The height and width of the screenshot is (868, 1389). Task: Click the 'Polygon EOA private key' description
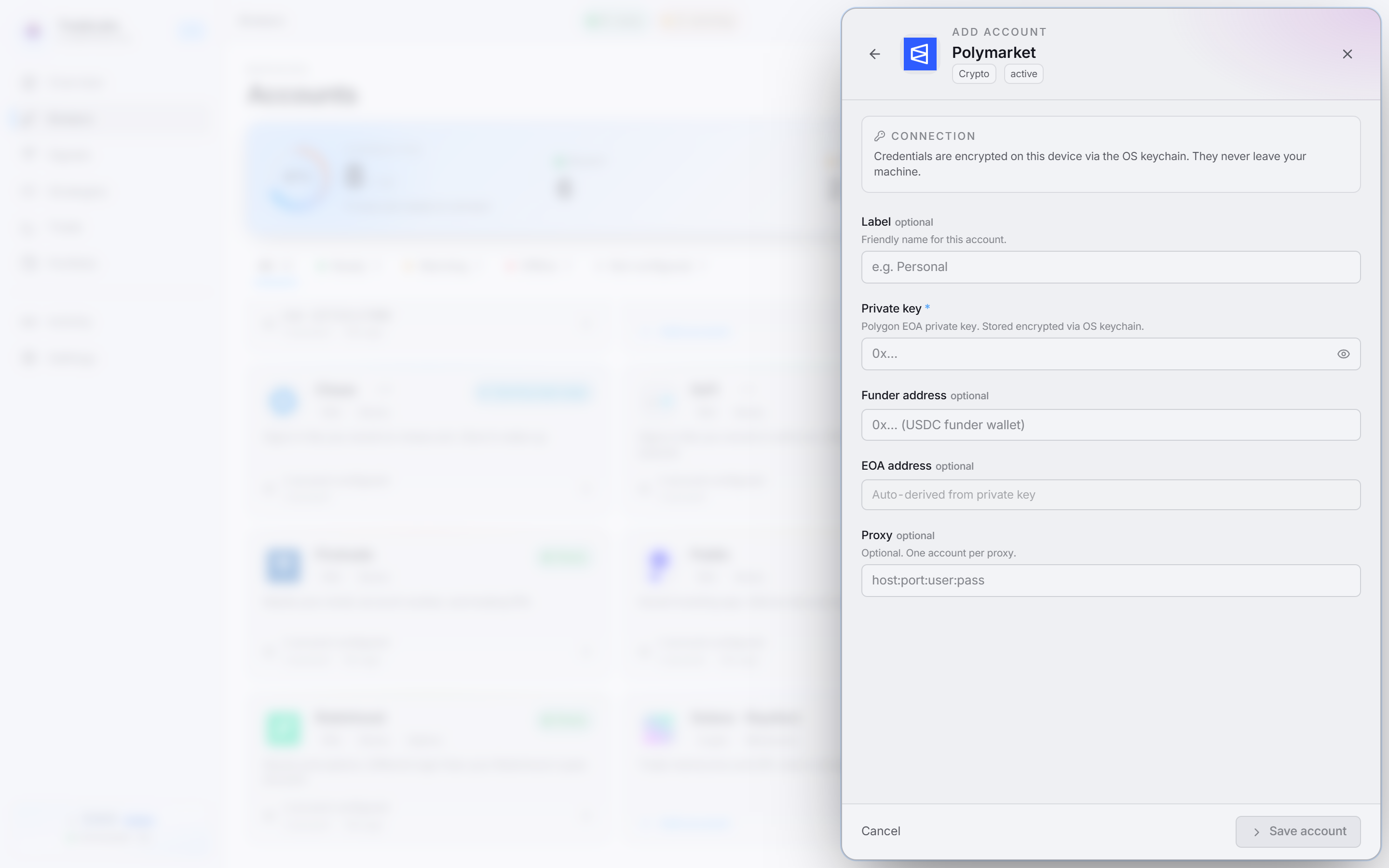tap(1003, 326)
